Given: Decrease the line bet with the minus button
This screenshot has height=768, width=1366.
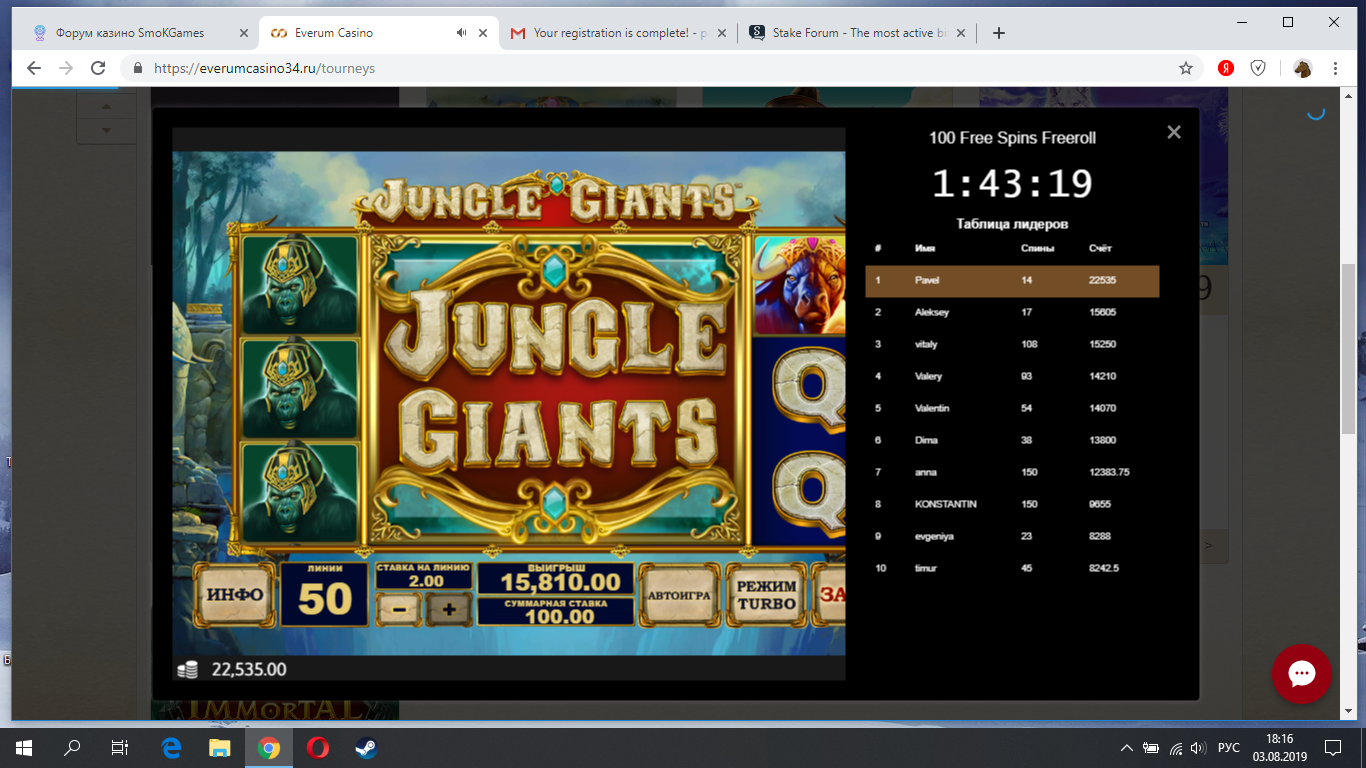Looking at the screenshot, I should coord(398,608).
